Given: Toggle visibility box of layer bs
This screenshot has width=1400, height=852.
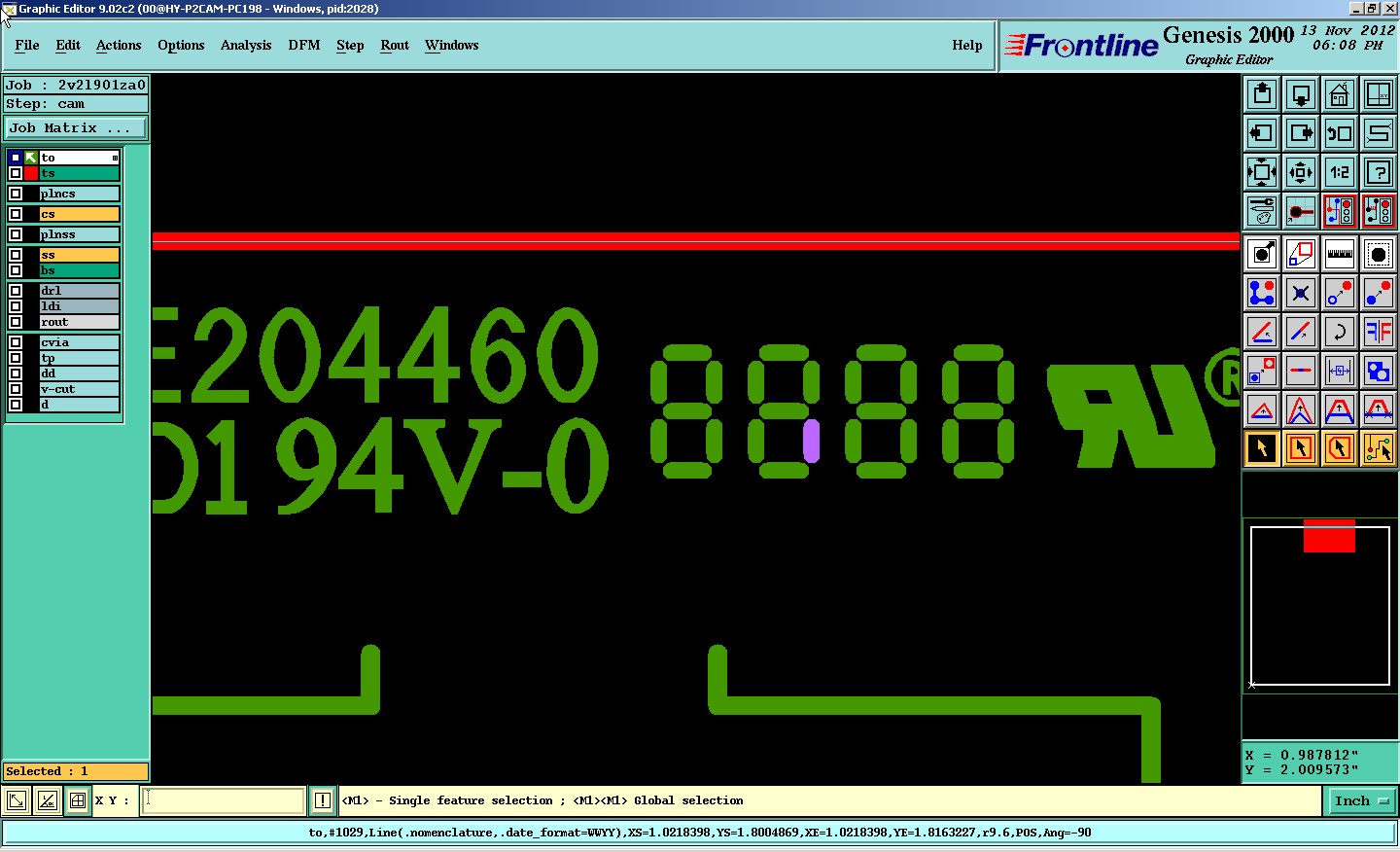Looking at the screenshot, I should [16, 270].
